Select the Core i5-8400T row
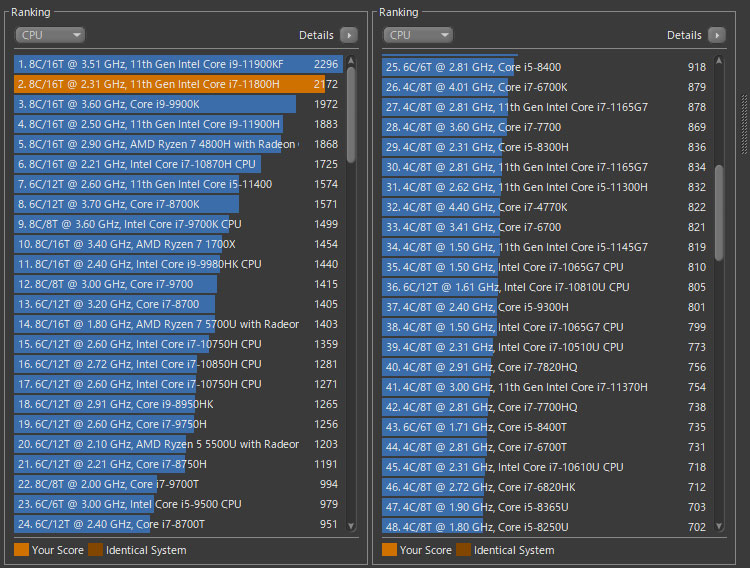 pyautogui.click(x=546, y=427)
